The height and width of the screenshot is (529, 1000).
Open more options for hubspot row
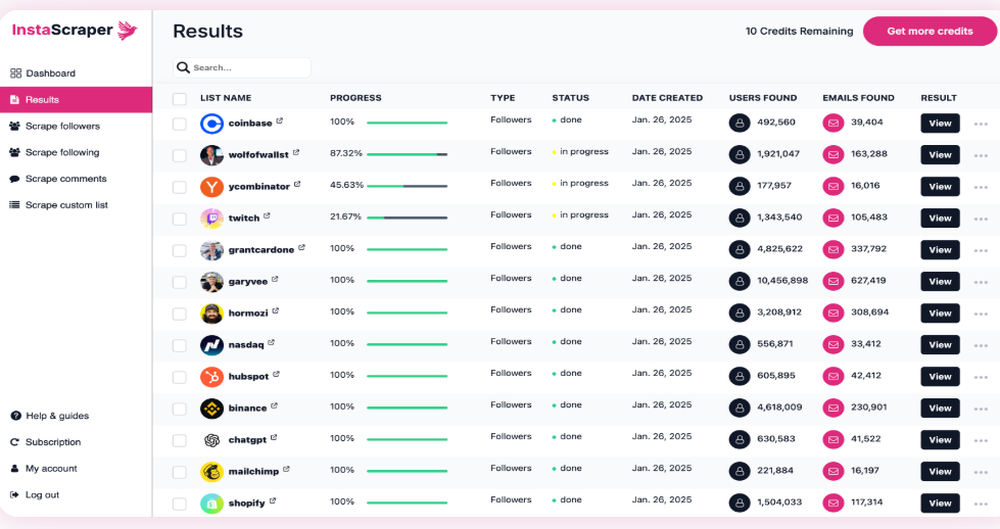click(981, 377)
